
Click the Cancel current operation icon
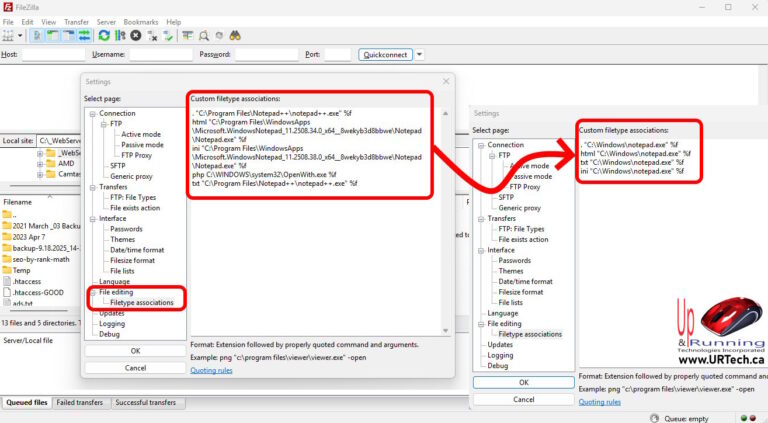click(136, 35)
